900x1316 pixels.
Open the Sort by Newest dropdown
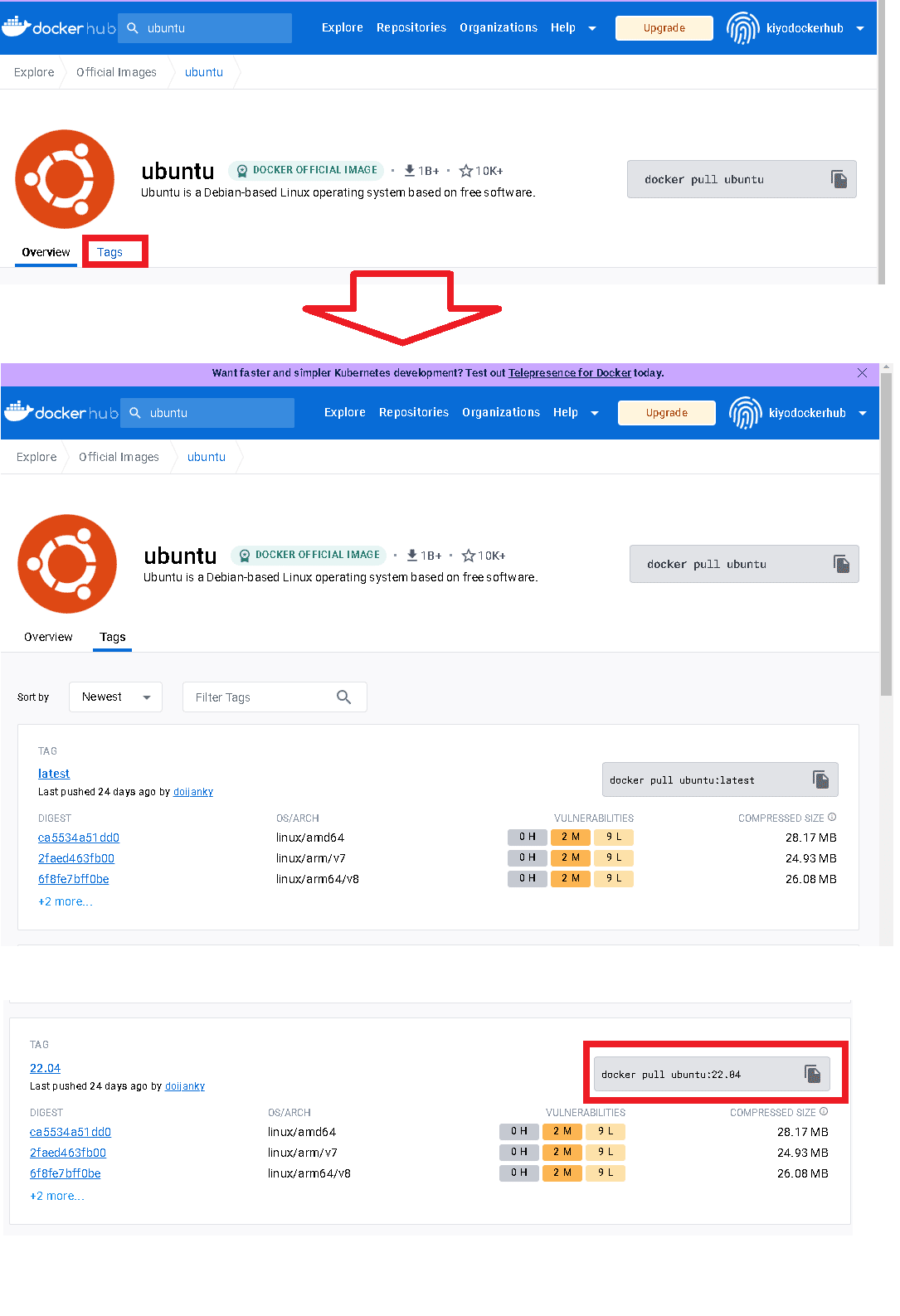pyautogui.click(x=115, y=697)
